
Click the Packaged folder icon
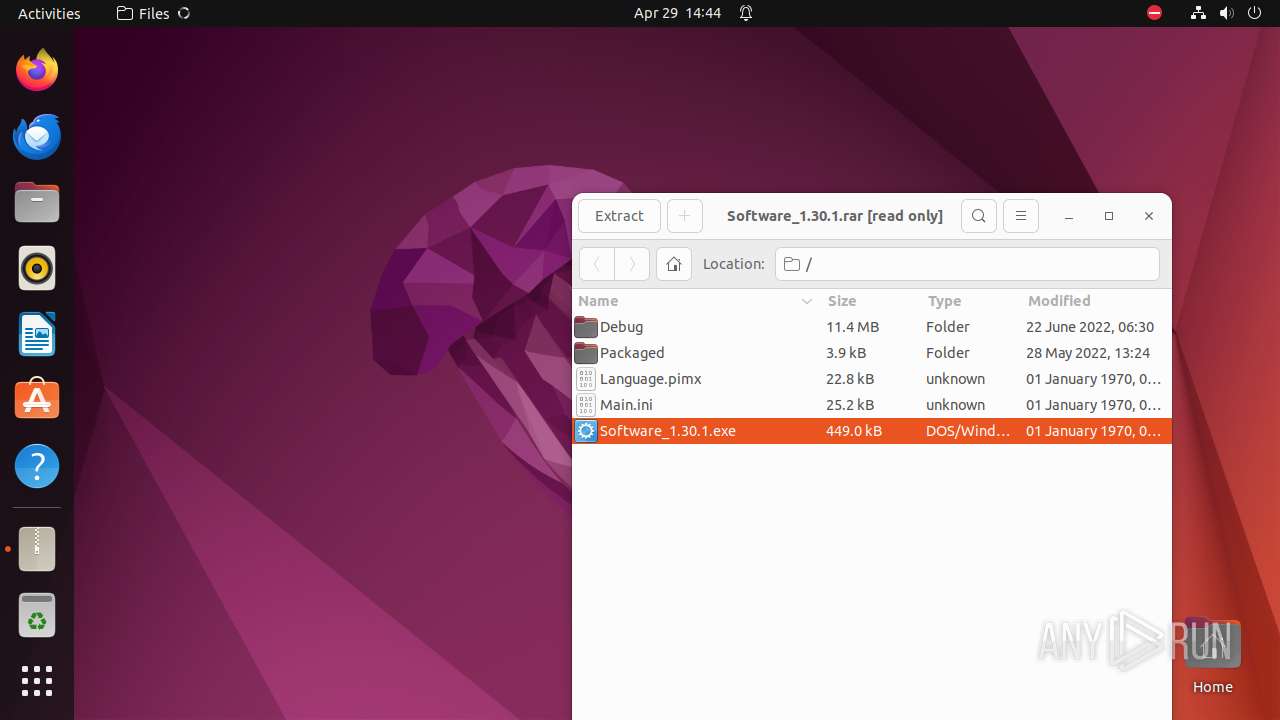click(x=586, y=353)
